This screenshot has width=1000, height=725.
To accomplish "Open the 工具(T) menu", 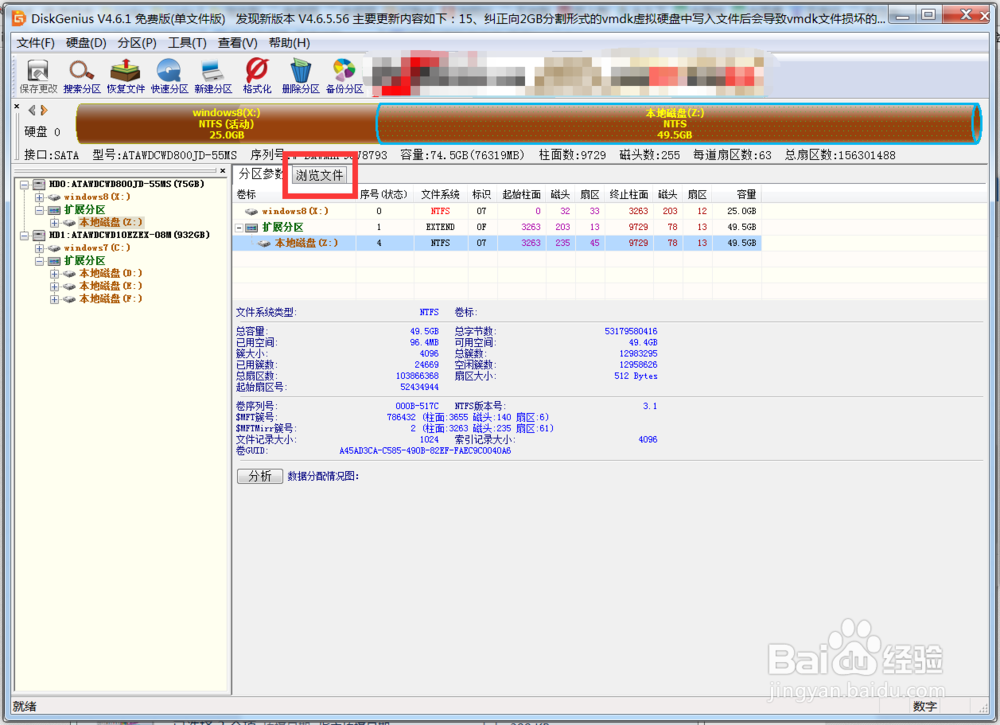I will [187, 43].
